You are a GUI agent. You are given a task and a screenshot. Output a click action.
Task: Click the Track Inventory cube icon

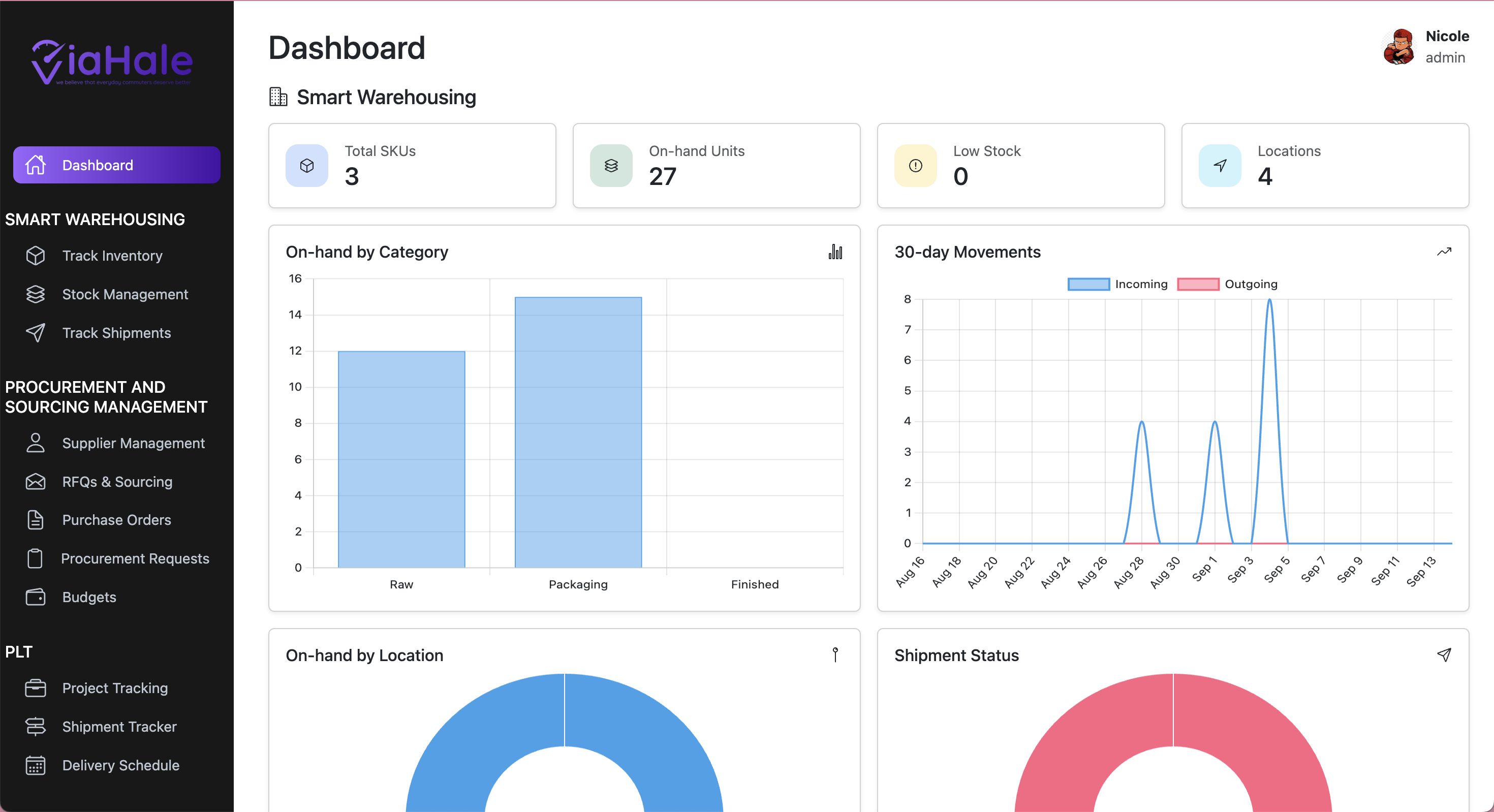pyautogui.click(x=36, y=256)
